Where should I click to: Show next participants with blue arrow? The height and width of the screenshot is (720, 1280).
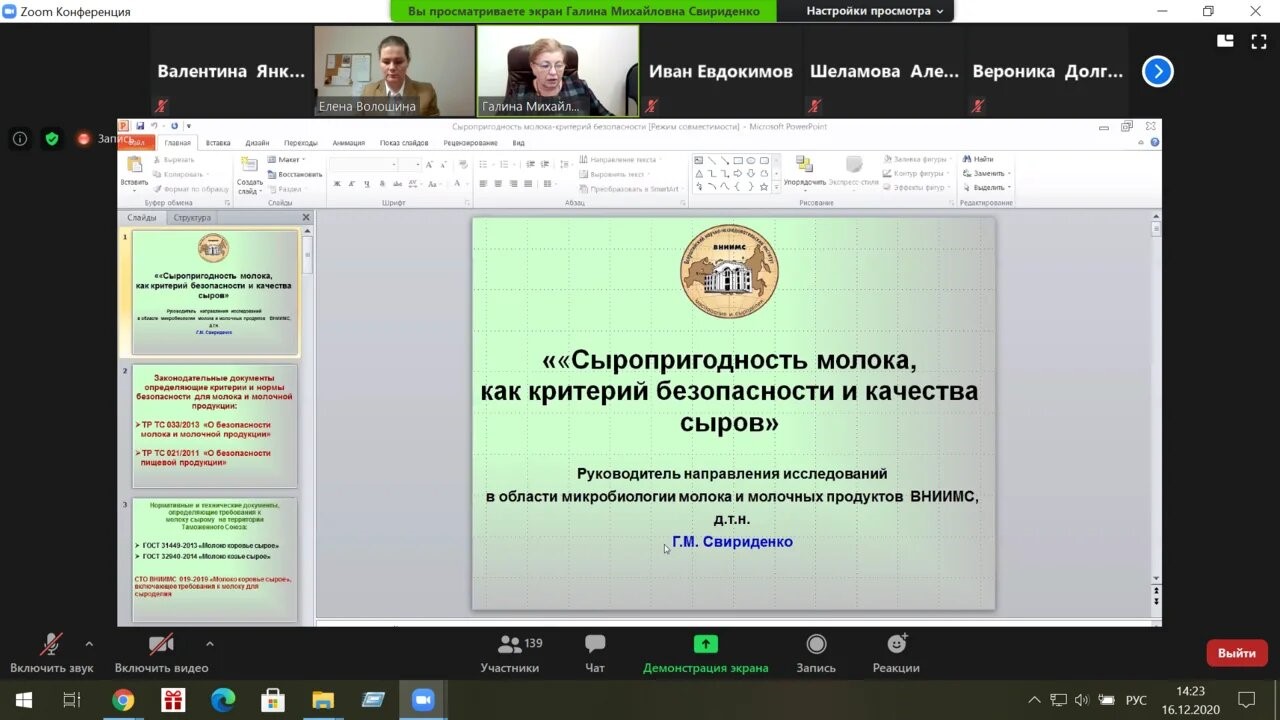pyautogui.click(x=1157, y=72)
